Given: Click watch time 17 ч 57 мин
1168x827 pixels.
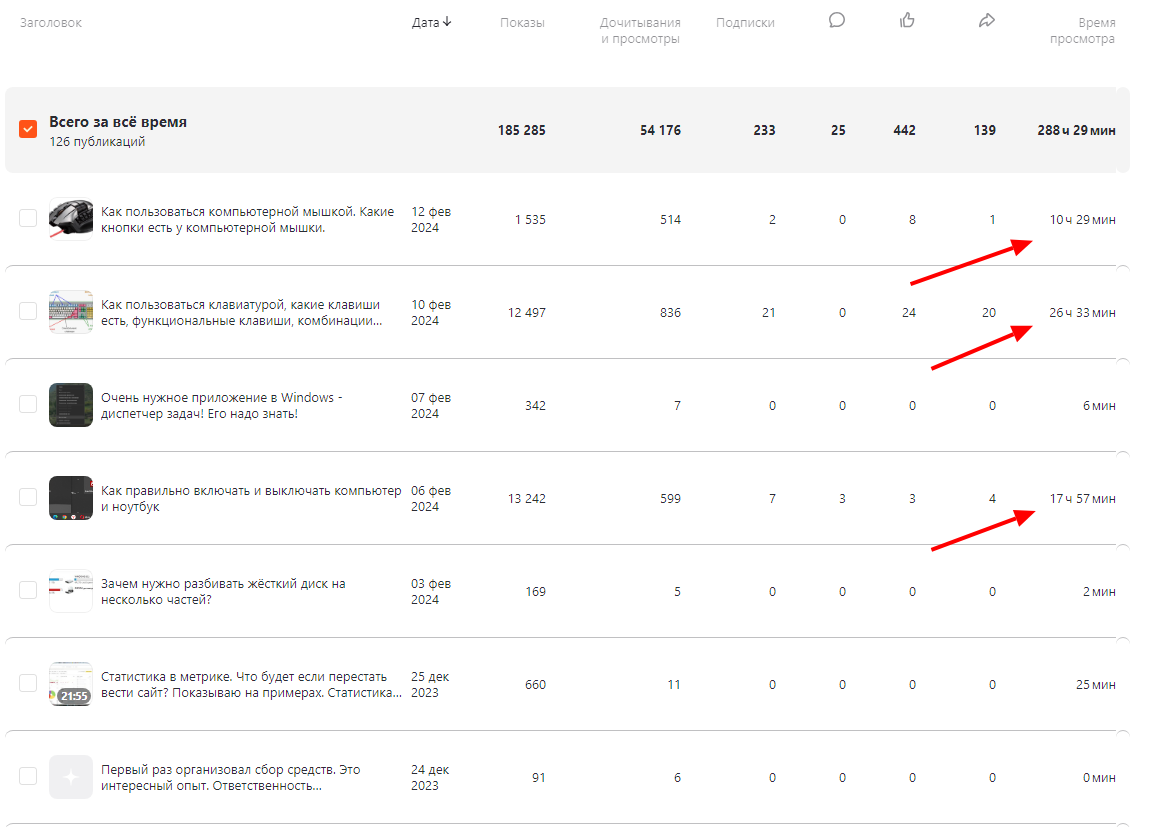Looking at the screenshot, I should (1082, 498).
